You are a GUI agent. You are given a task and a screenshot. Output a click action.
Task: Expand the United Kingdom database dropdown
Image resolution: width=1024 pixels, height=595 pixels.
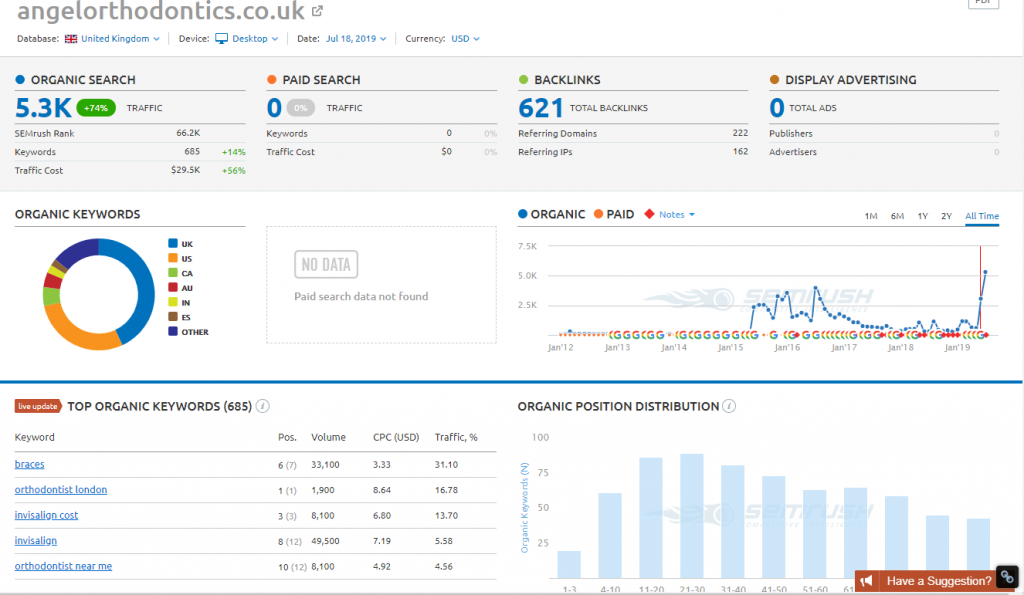120,39
